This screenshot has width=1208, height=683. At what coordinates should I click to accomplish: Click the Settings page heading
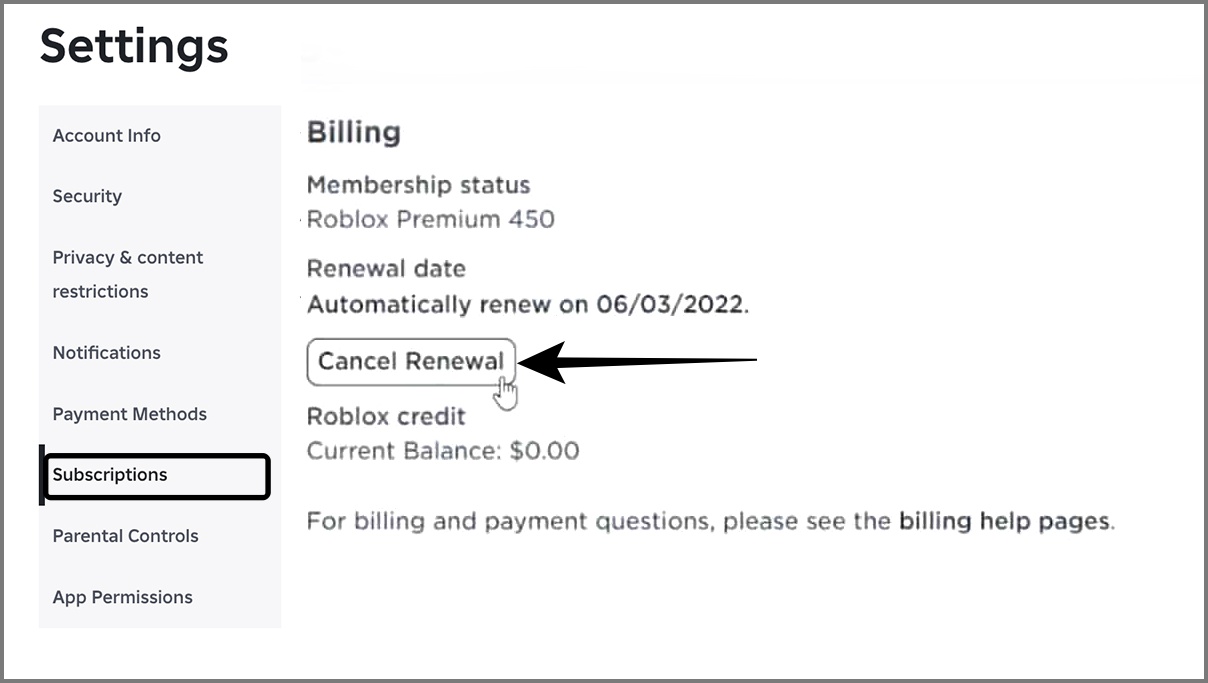tap(133, 46)
